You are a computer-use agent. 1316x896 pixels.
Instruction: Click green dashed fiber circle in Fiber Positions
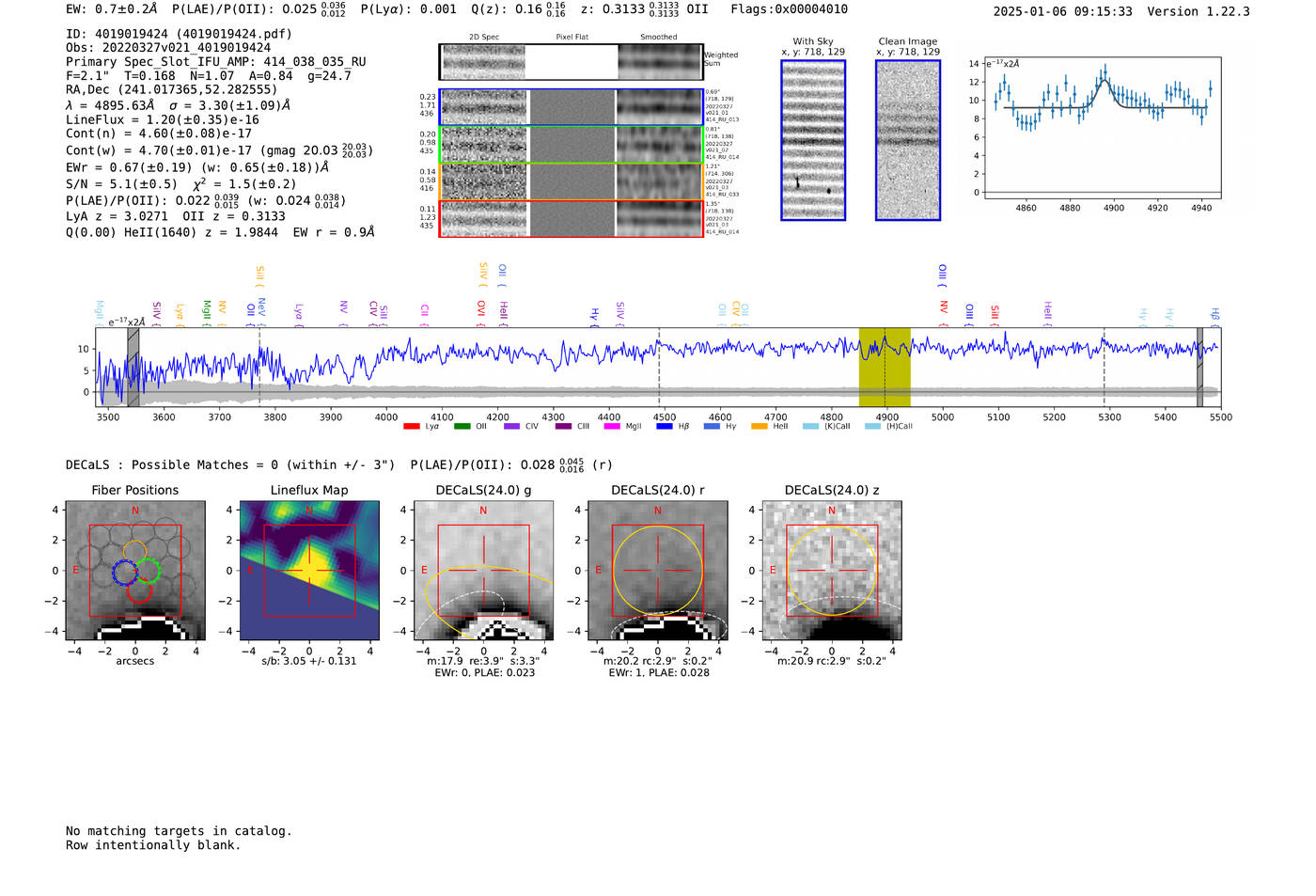149,571
